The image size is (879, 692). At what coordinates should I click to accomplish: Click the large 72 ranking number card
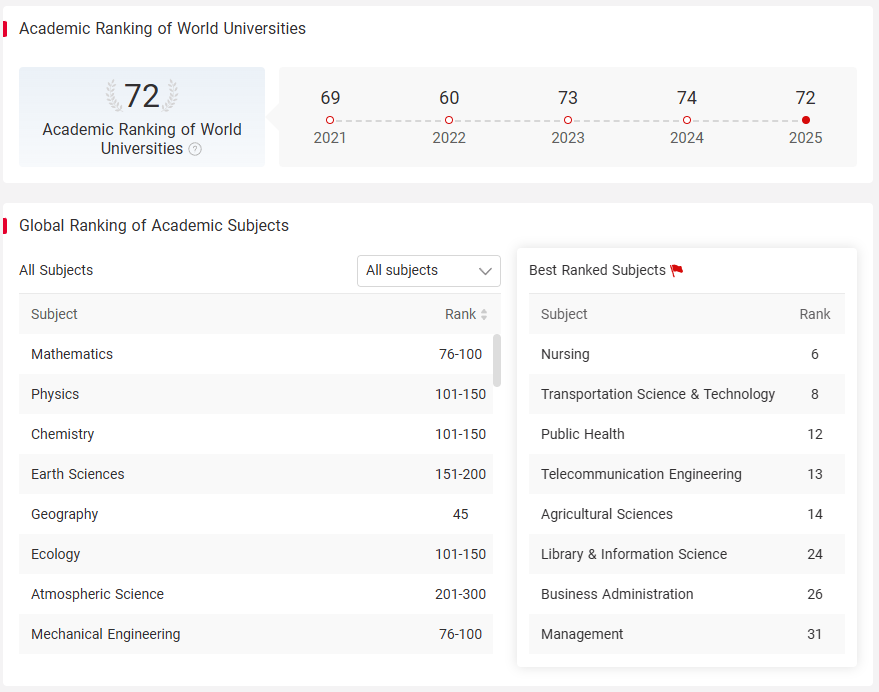pyautogui.click(x=142, y=117)
